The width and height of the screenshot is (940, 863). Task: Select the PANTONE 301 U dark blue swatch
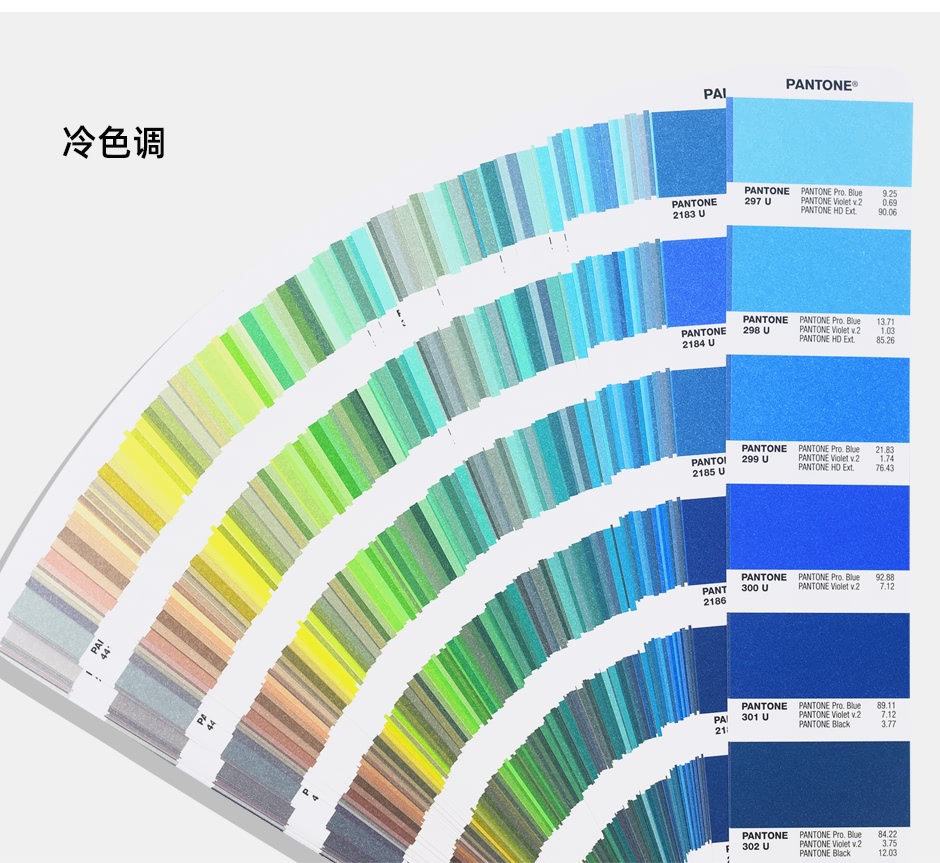click(820, 655)
